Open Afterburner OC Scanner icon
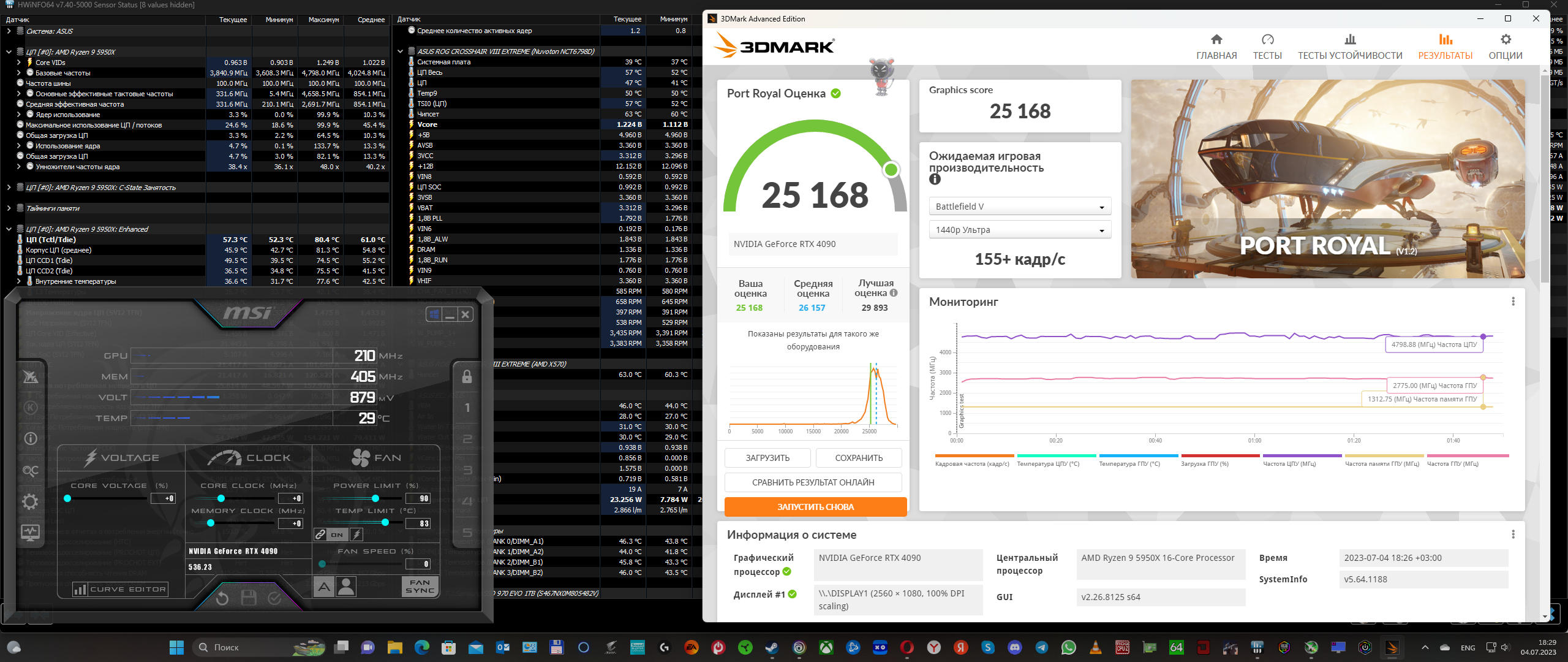The height and width of the screenshot is (662, 1568). 30,471
